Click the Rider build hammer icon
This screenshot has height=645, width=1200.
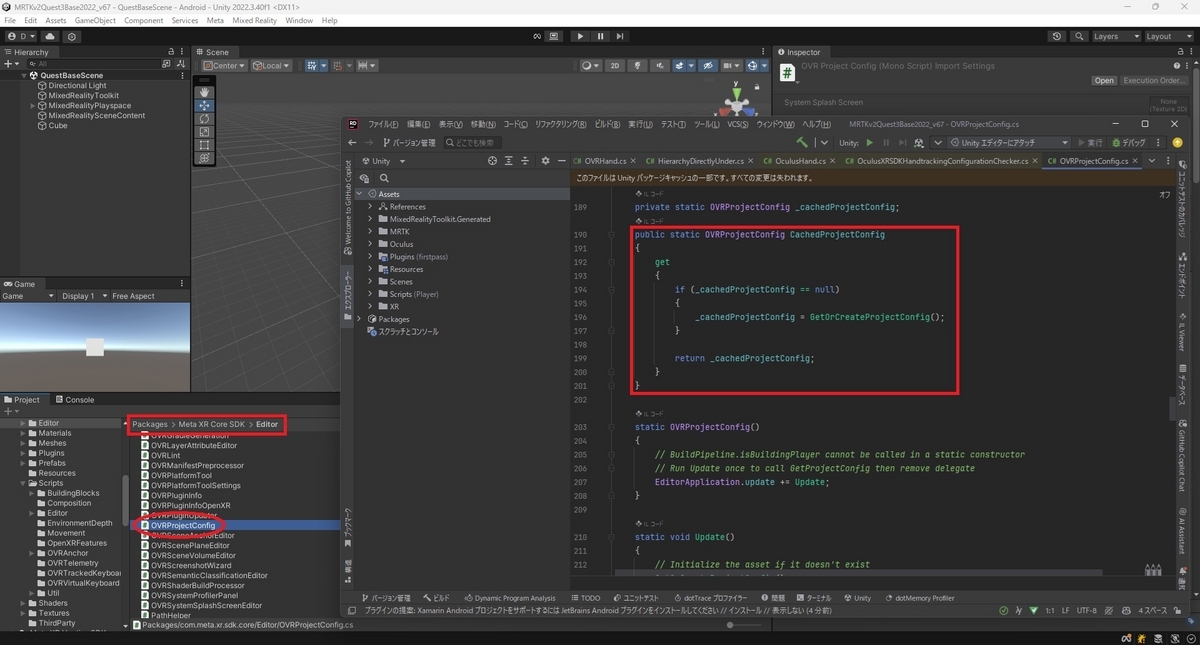point(801,143)
